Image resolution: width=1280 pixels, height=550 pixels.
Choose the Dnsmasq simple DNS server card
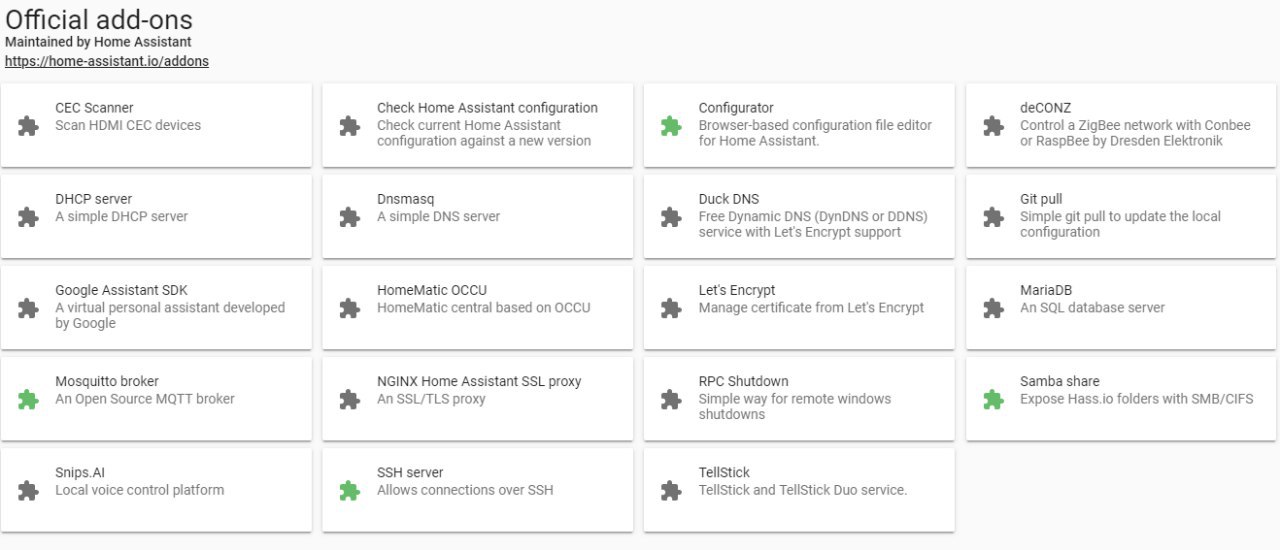pyautogui.click(x=477, y=216)
